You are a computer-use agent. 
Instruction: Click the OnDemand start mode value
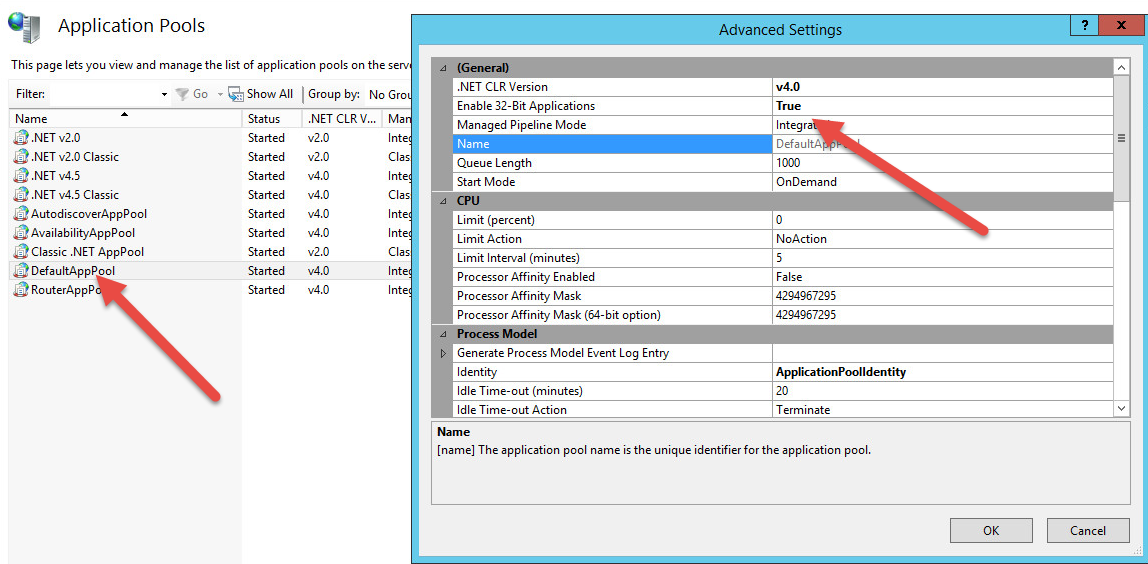pyautogui.click(x=806, y=182)
